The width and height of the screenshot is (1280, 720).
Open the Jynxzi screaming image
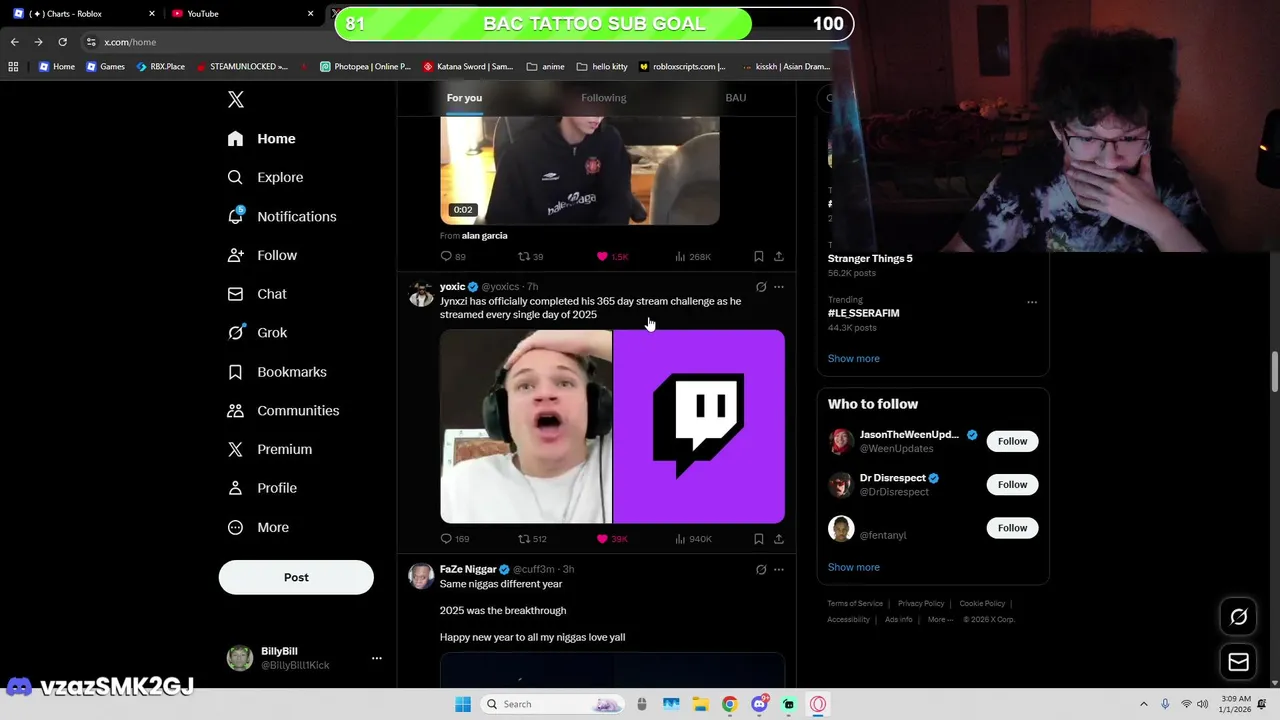tap(526, 426)
